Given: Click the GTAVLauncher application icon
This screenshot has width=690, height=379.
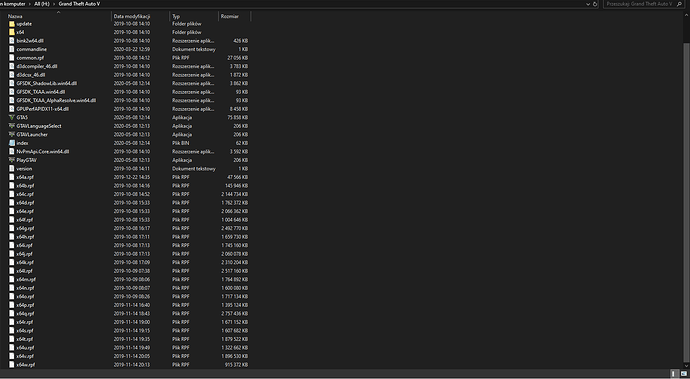Looking at the screenshot, I should coord(12,135).
